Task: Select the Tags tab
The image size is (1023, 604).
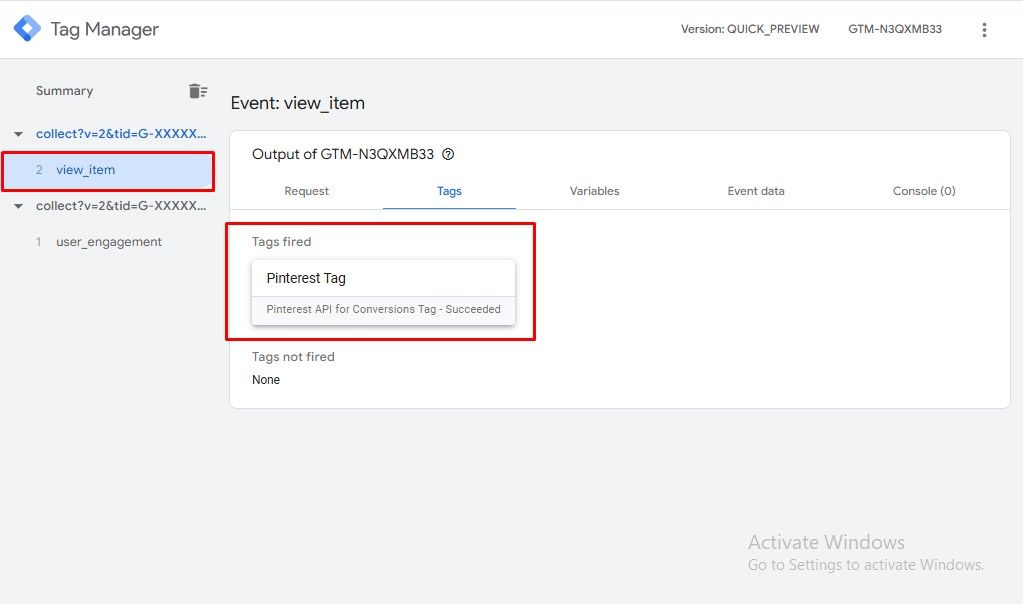Action: pos(449,191)
